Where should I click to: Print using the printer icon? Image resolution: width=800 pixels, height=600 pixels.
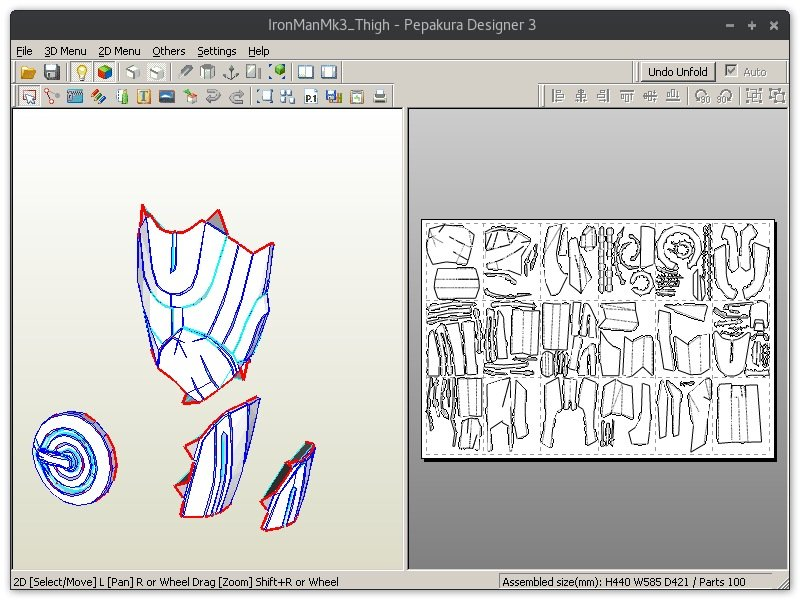click(380, 96)
